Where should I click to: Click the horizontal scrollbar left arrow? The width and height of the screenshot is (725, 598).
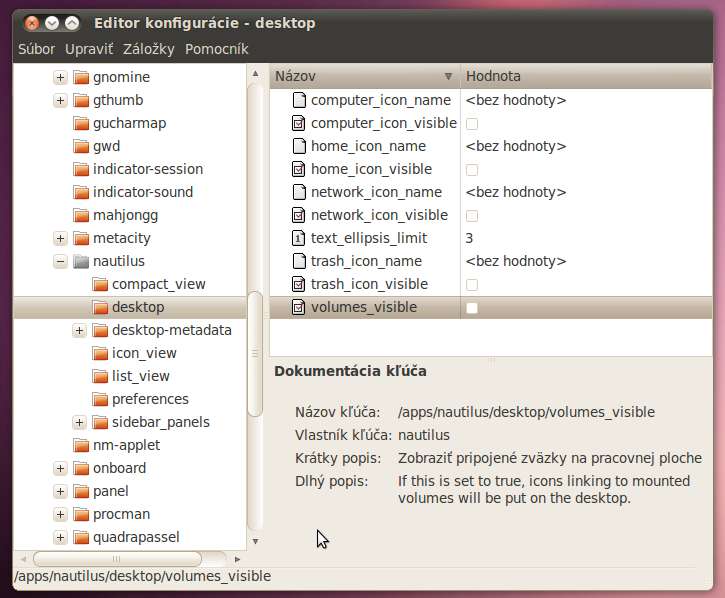23,559
